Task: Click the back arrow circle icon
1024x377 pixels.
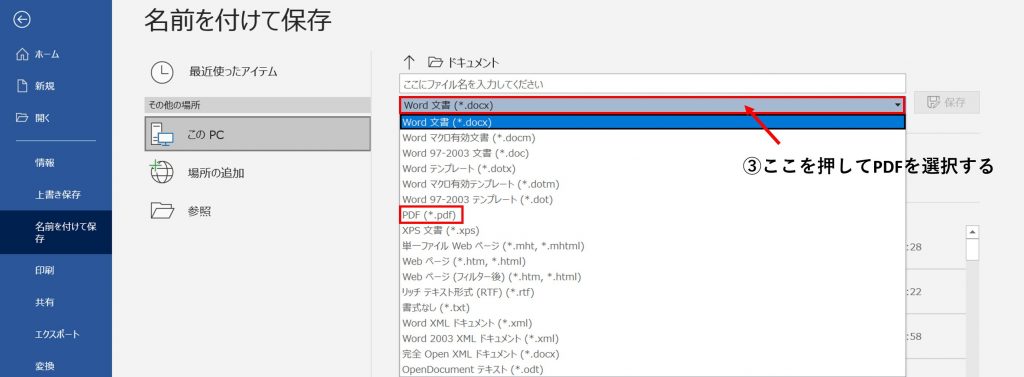Action: coord(22,20)
